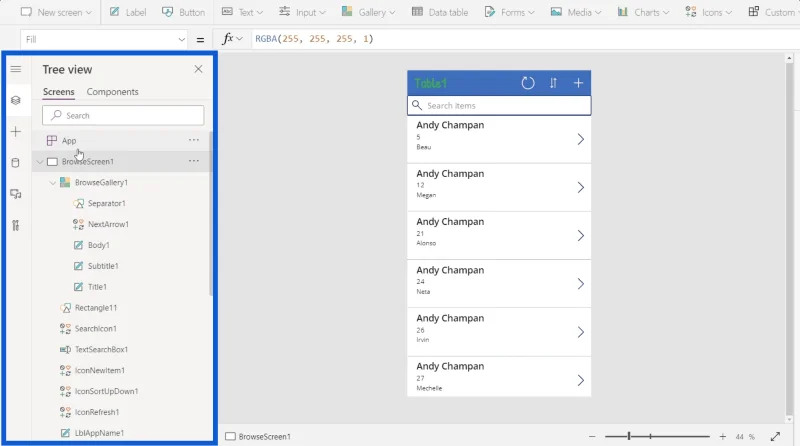Select Title1 in tree view

coord(97,287)
